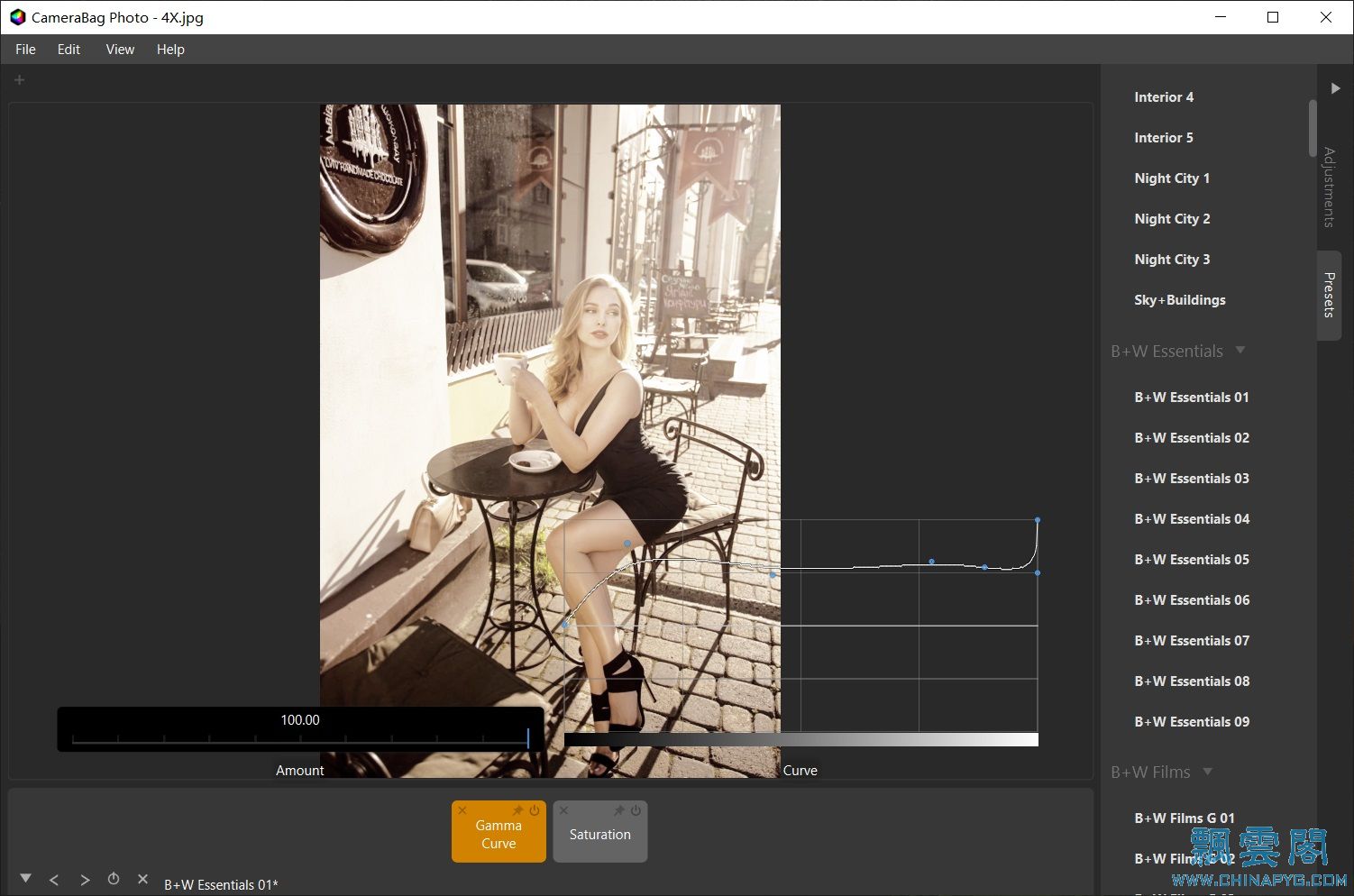Select the bottom-left curve control point

[x=565, y=624]
